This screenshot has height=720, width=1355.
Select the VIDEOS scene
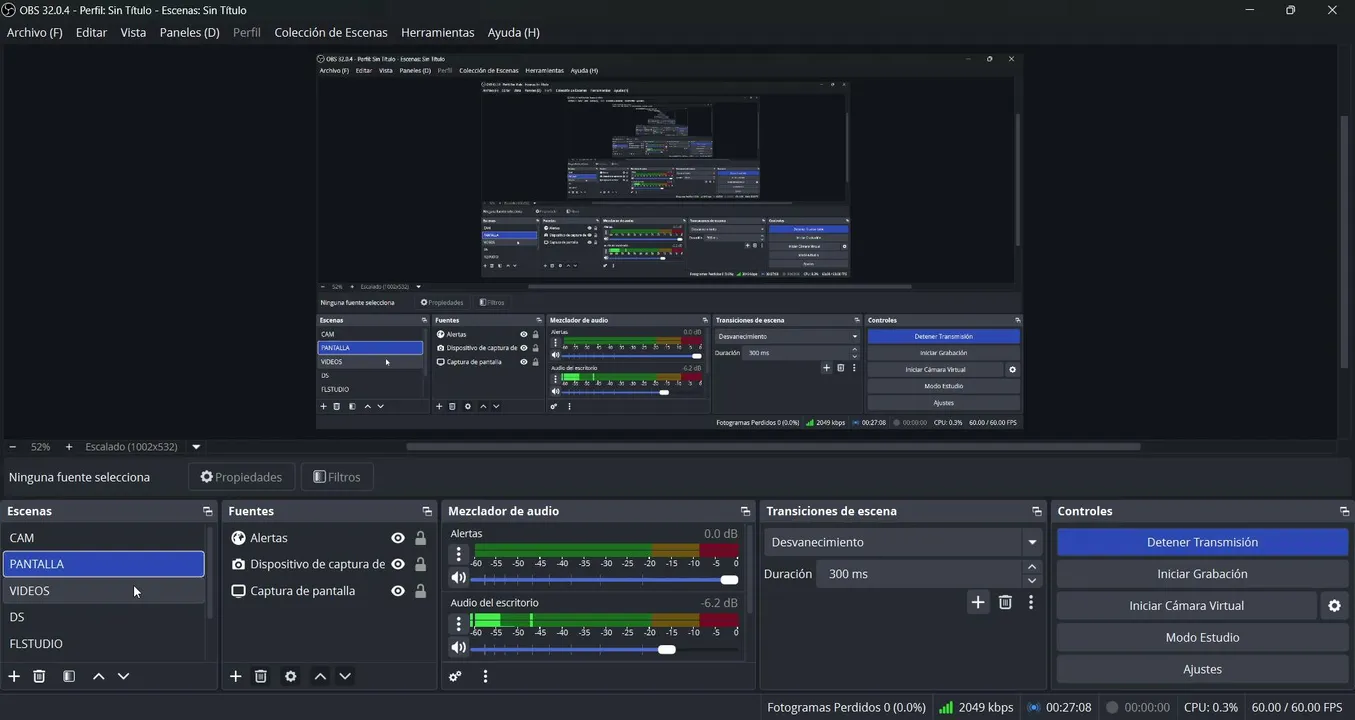(x=104, y=591)
